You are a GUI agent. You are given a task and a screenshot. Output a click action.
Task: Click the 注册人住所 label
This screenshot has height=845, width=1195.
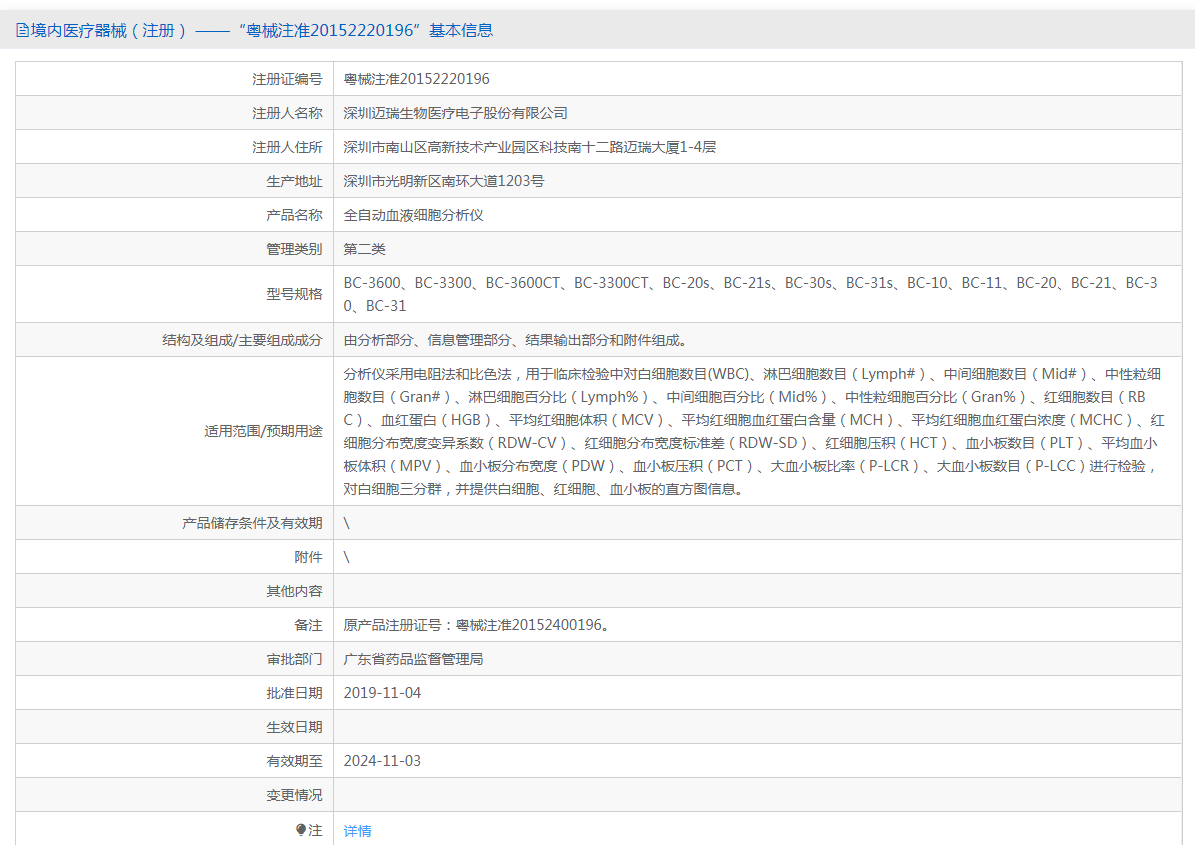point(287,147)
